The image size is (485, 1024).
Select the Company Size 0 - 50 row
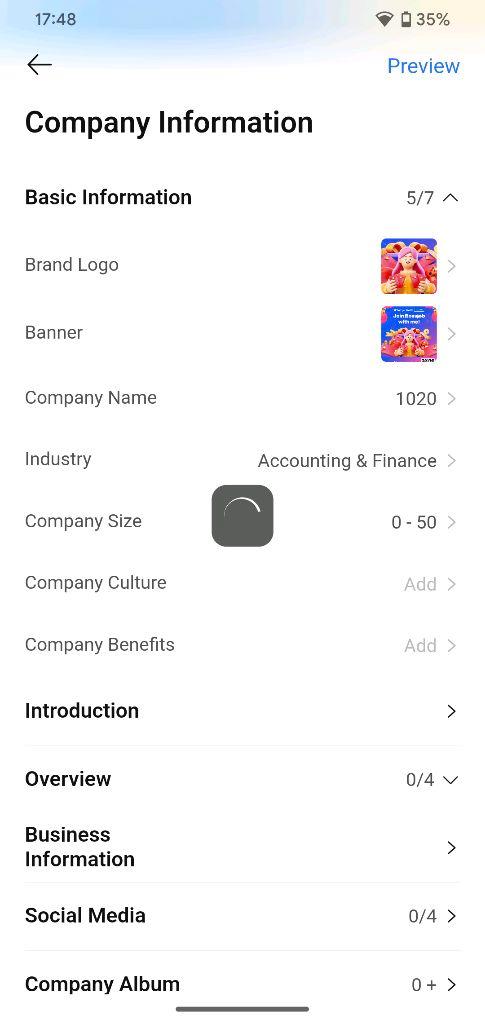(x=242, y=522)
